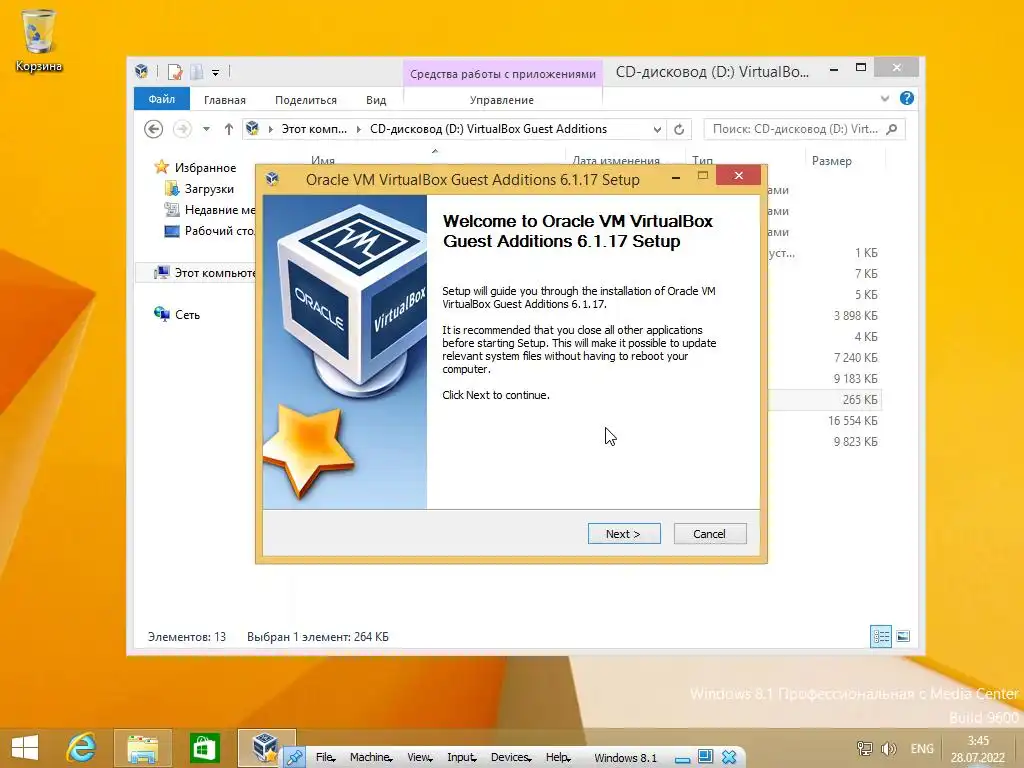Click Этот комп... breadcrumb segment

314,129
